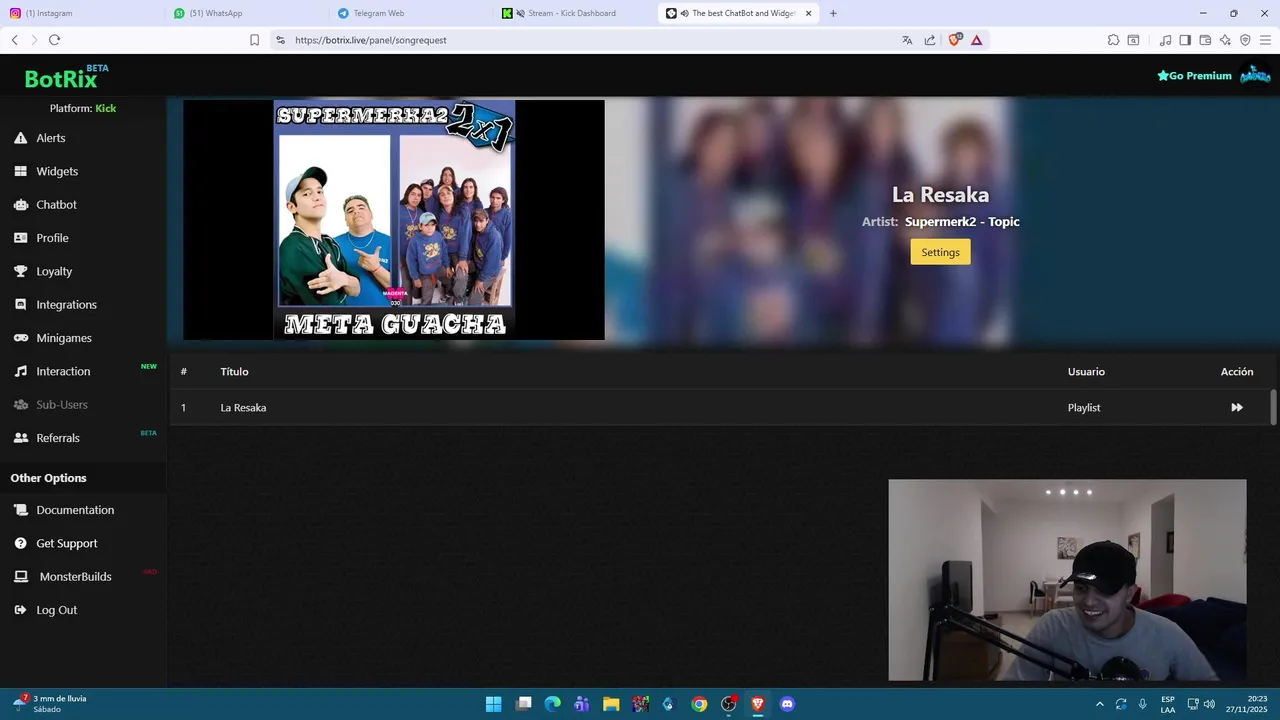Open Interaction music note icon
This screenshot has height=720, width=1280.
pyautogui.click(x=20, y=371)
